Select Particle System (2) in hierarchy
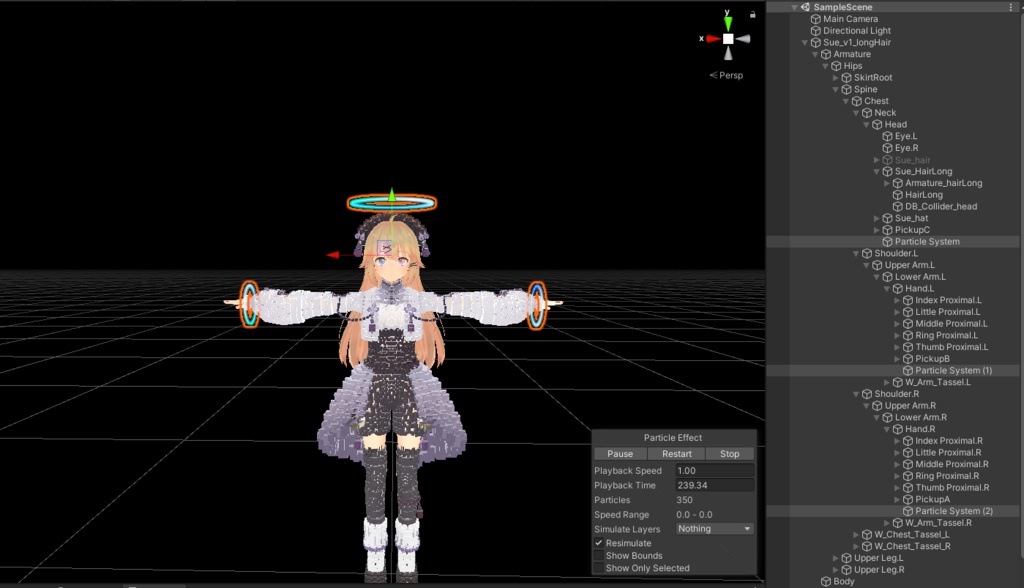Viewport: 1024px width, 588px height. click(892, 511)
